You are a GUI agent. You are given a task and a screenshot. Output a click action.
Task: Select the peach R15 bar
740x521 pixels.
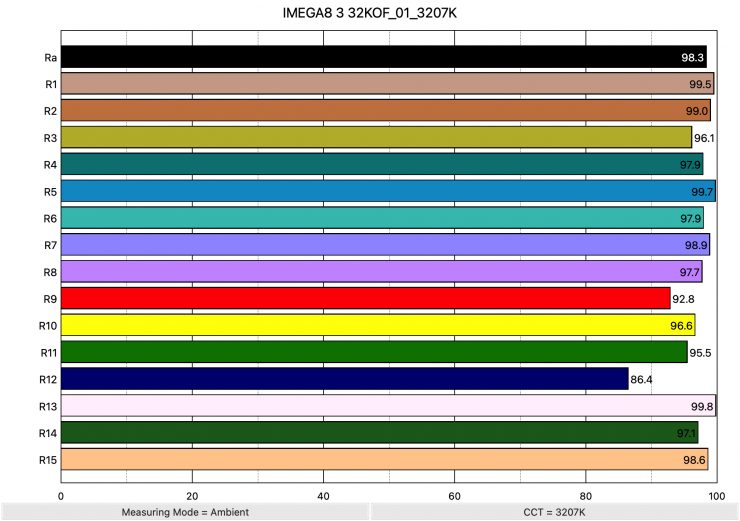384,460
